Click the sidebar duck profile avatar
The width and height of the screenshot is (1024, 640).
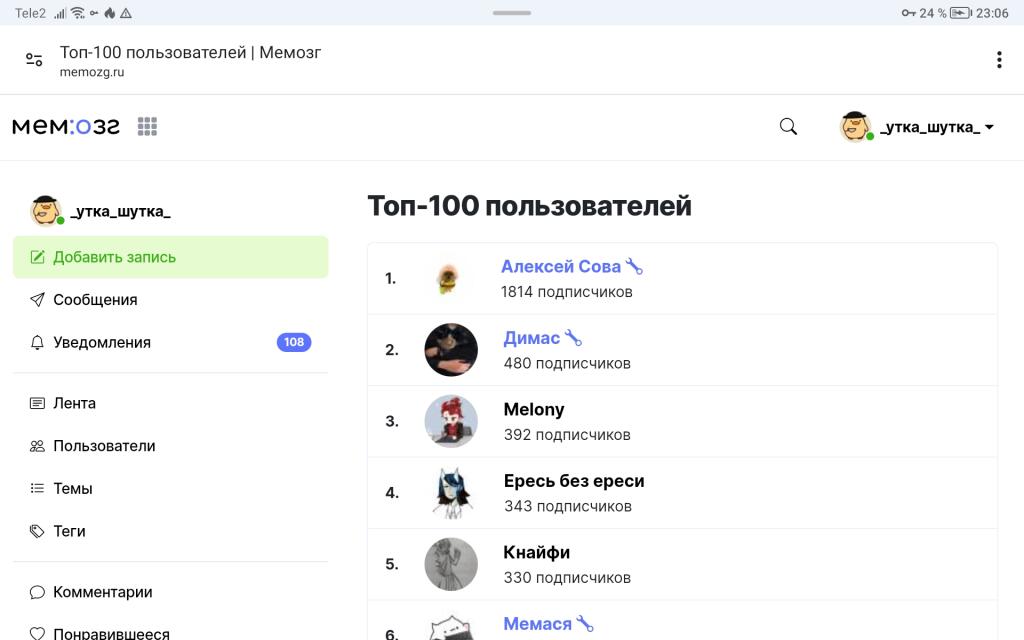[x=46, y=211]
